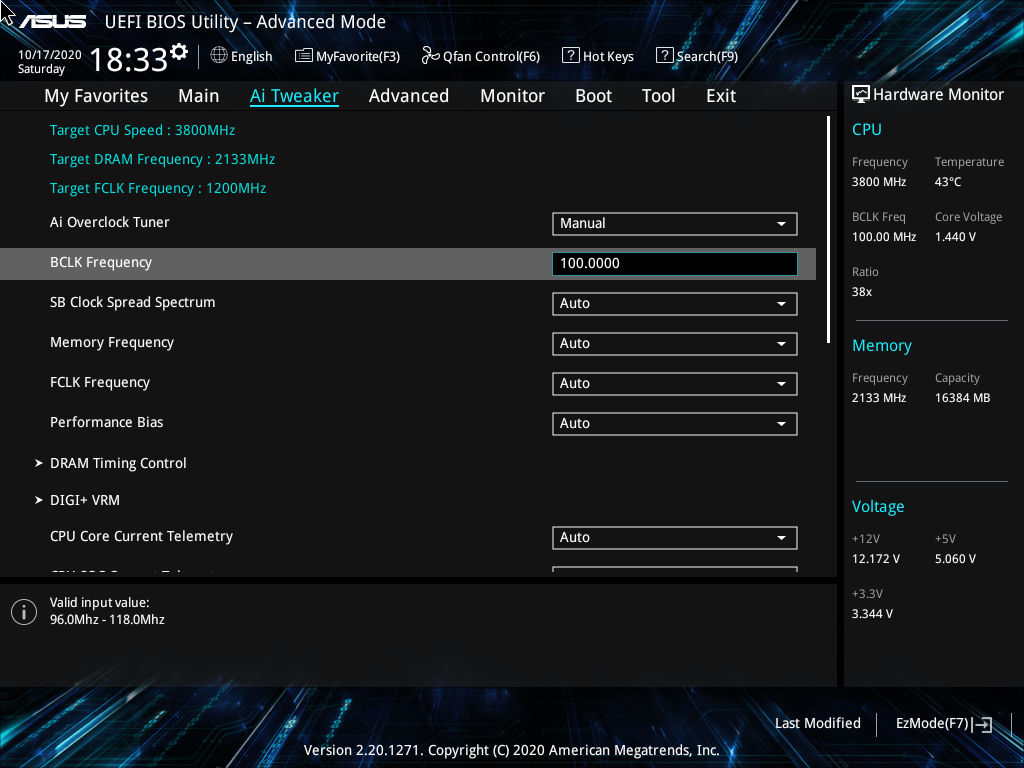Select the Exit tab

click(x=721, y=96)
